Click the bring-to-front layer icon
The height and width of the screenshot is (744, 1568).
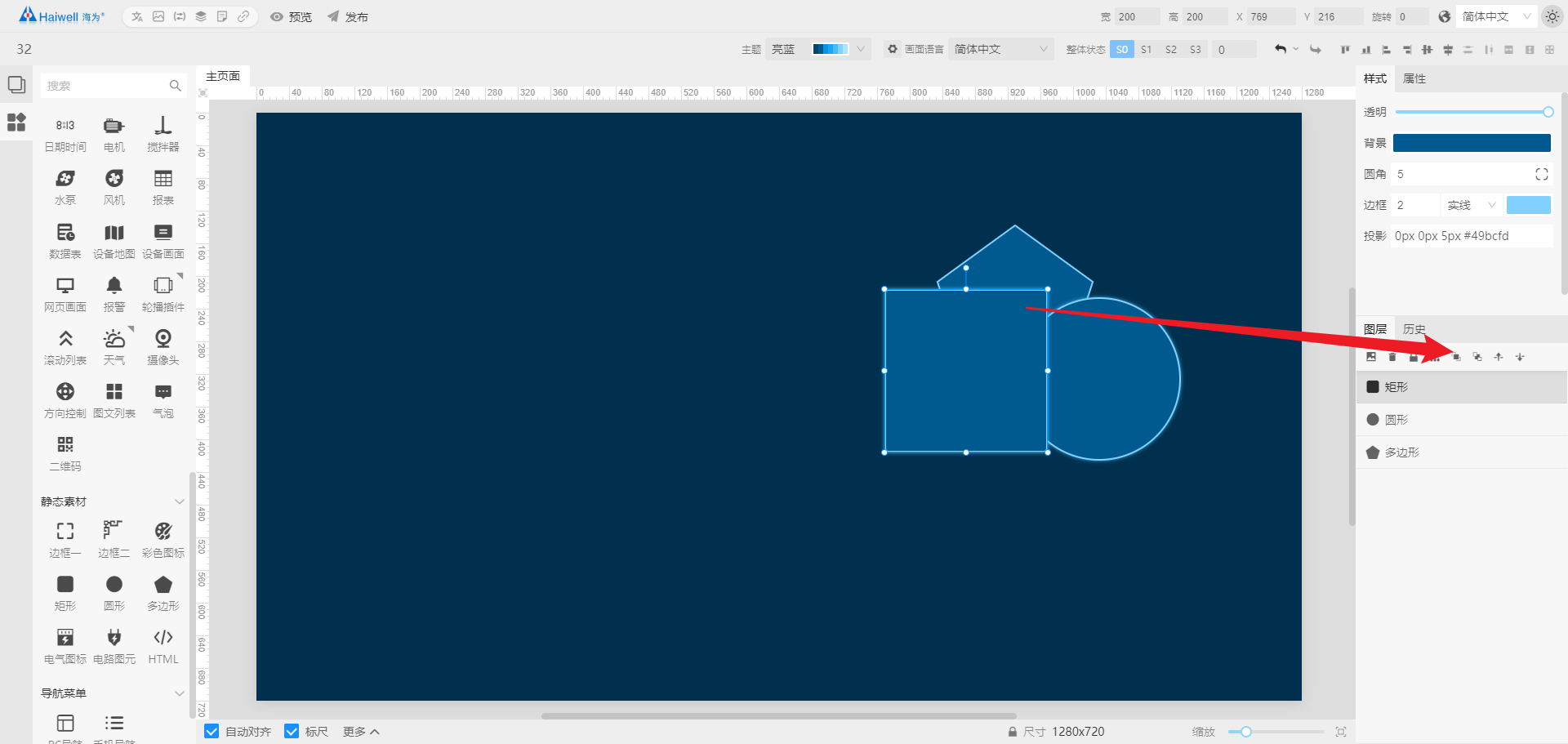pos(1457,357)
